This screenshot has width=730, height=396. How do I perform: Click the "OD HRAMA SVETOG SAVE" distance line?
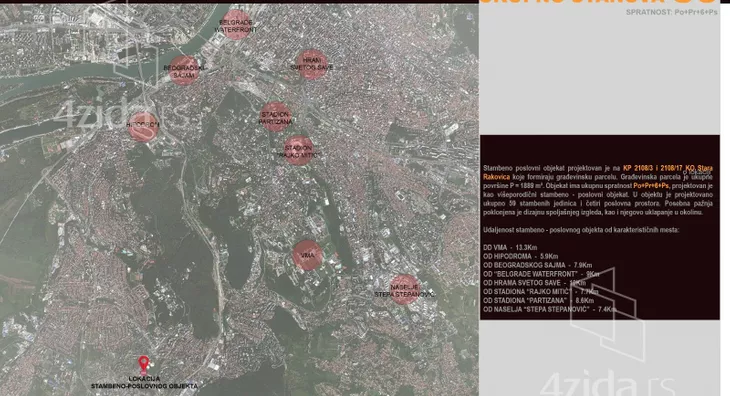pos(534,283)
